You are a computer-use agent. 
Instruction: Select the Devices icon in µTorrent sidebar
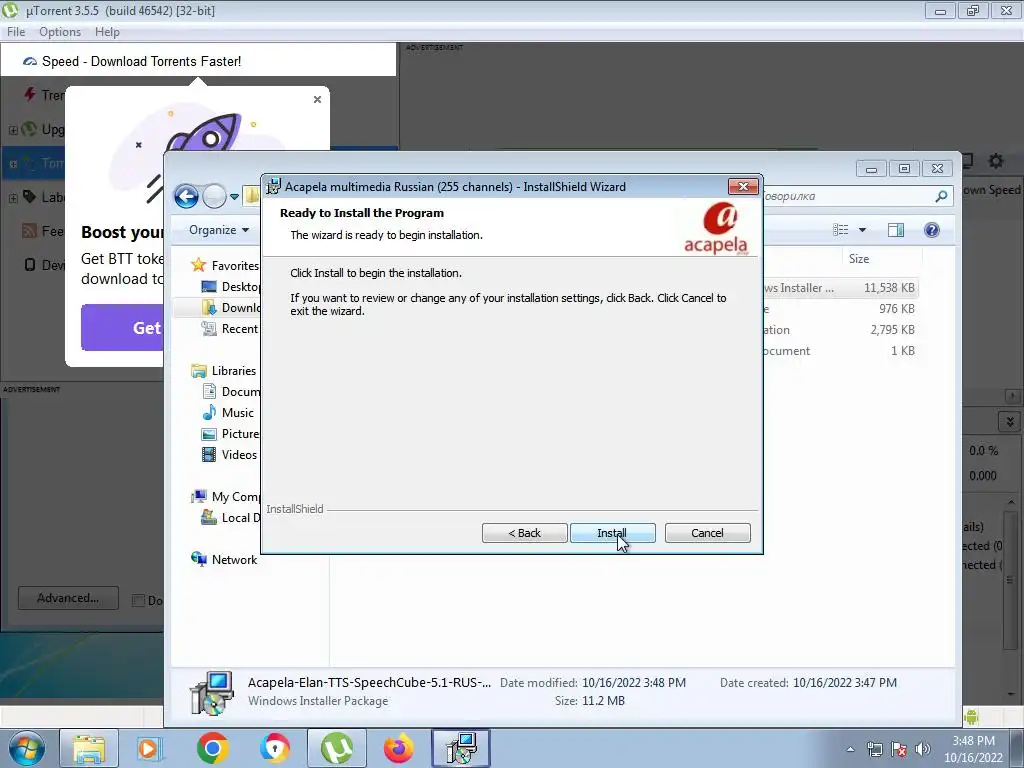tap(29, 264)
